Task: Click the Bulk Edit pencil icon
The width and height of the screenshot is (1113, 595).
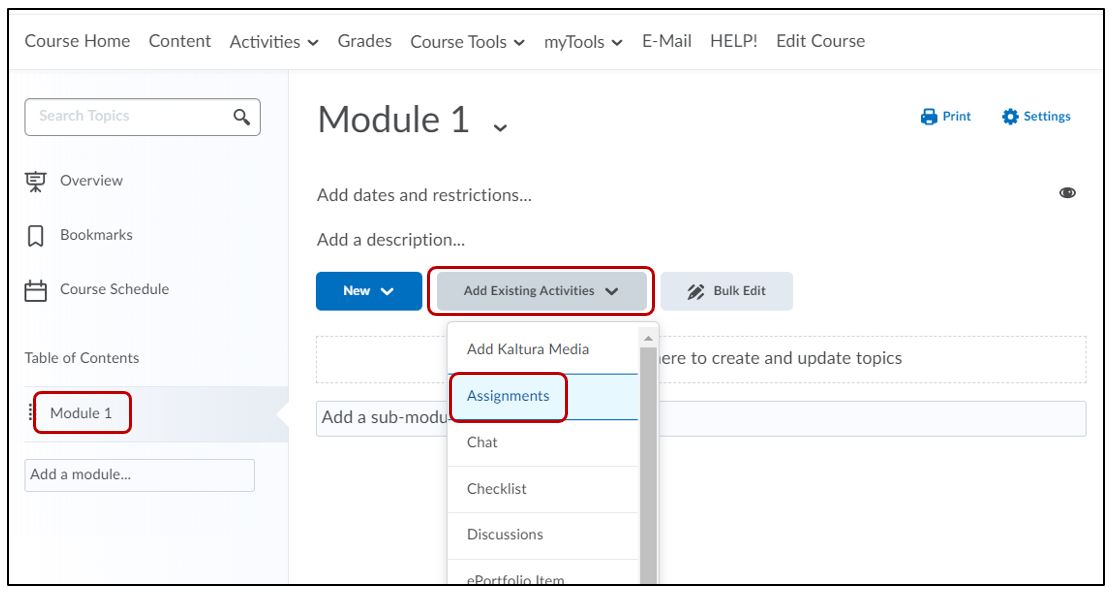Action: coord(696,291)
